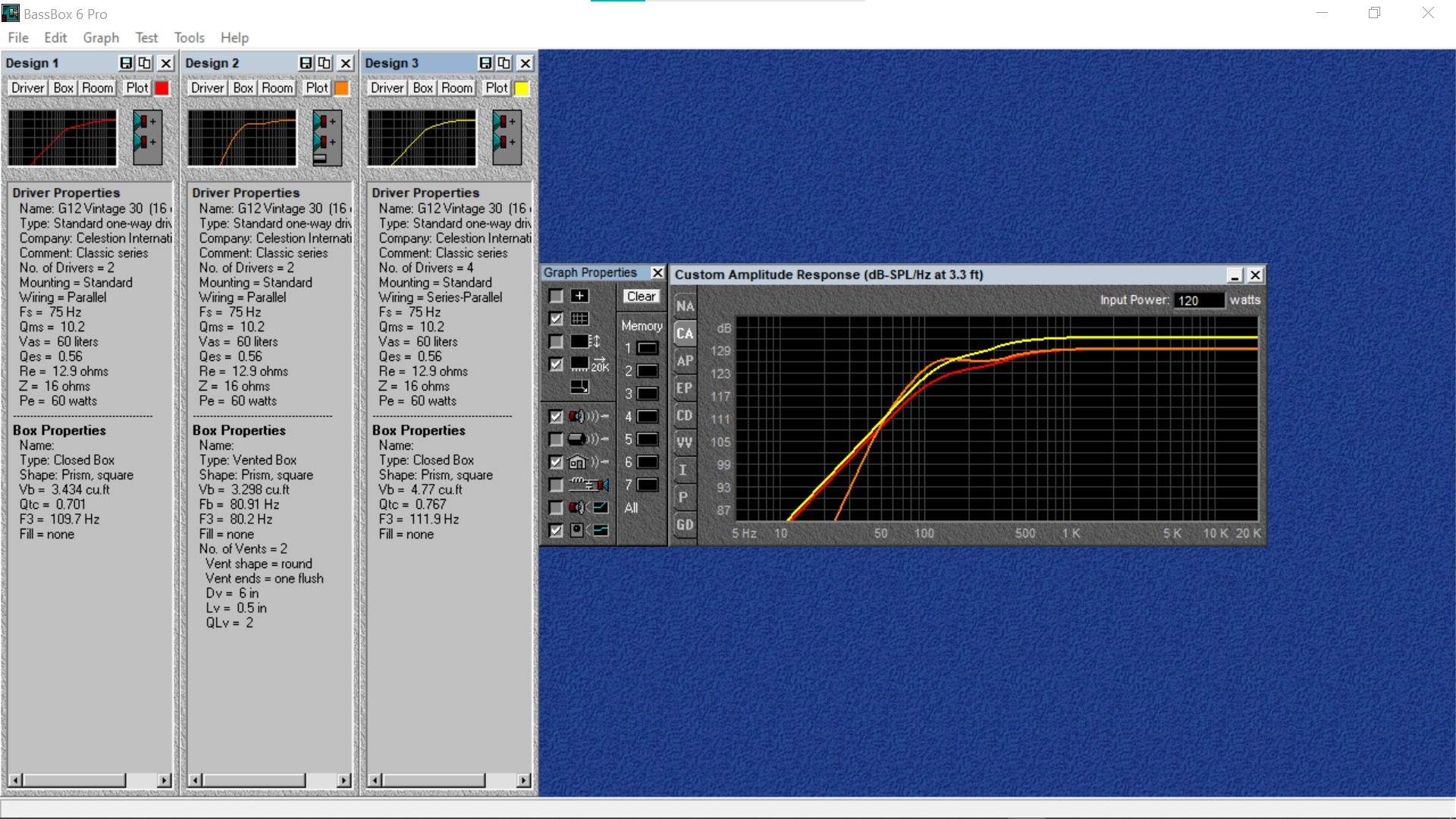Select the NA graph type tab
Screen dimensions: 1456x819
point(685,306)
